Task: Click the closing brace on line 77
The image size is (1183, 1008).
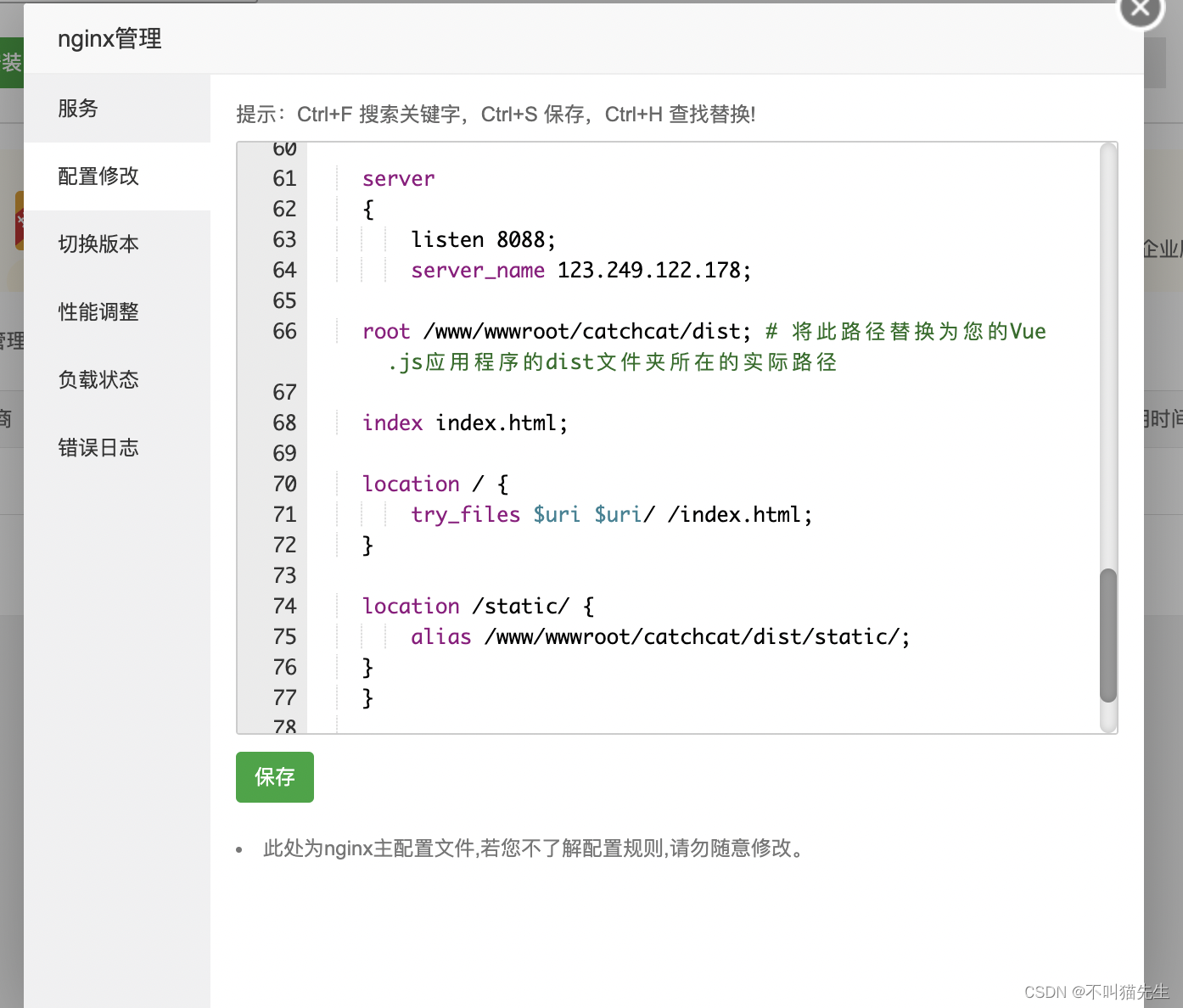Action: click(367, 698)
